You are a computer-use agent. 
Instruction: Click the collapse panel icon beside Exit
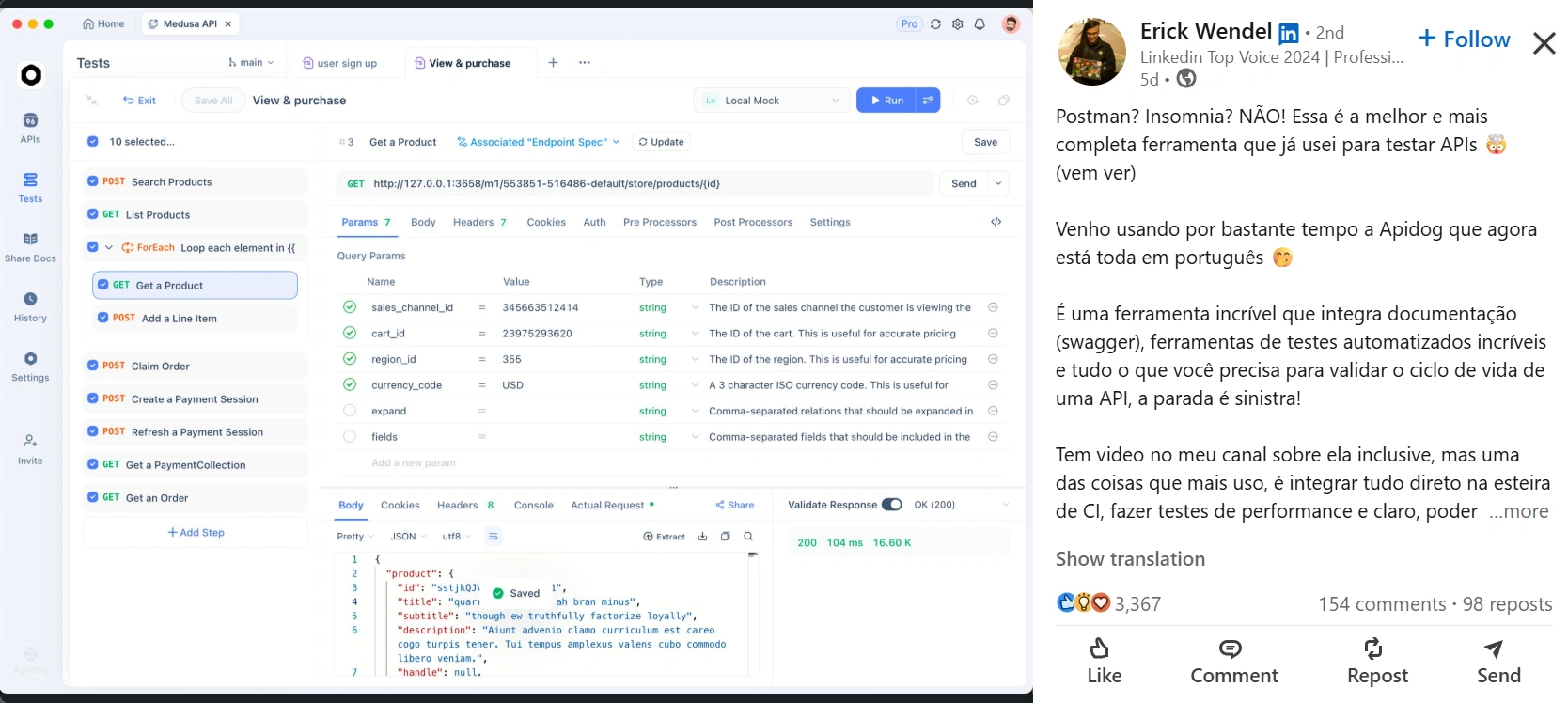91,100
